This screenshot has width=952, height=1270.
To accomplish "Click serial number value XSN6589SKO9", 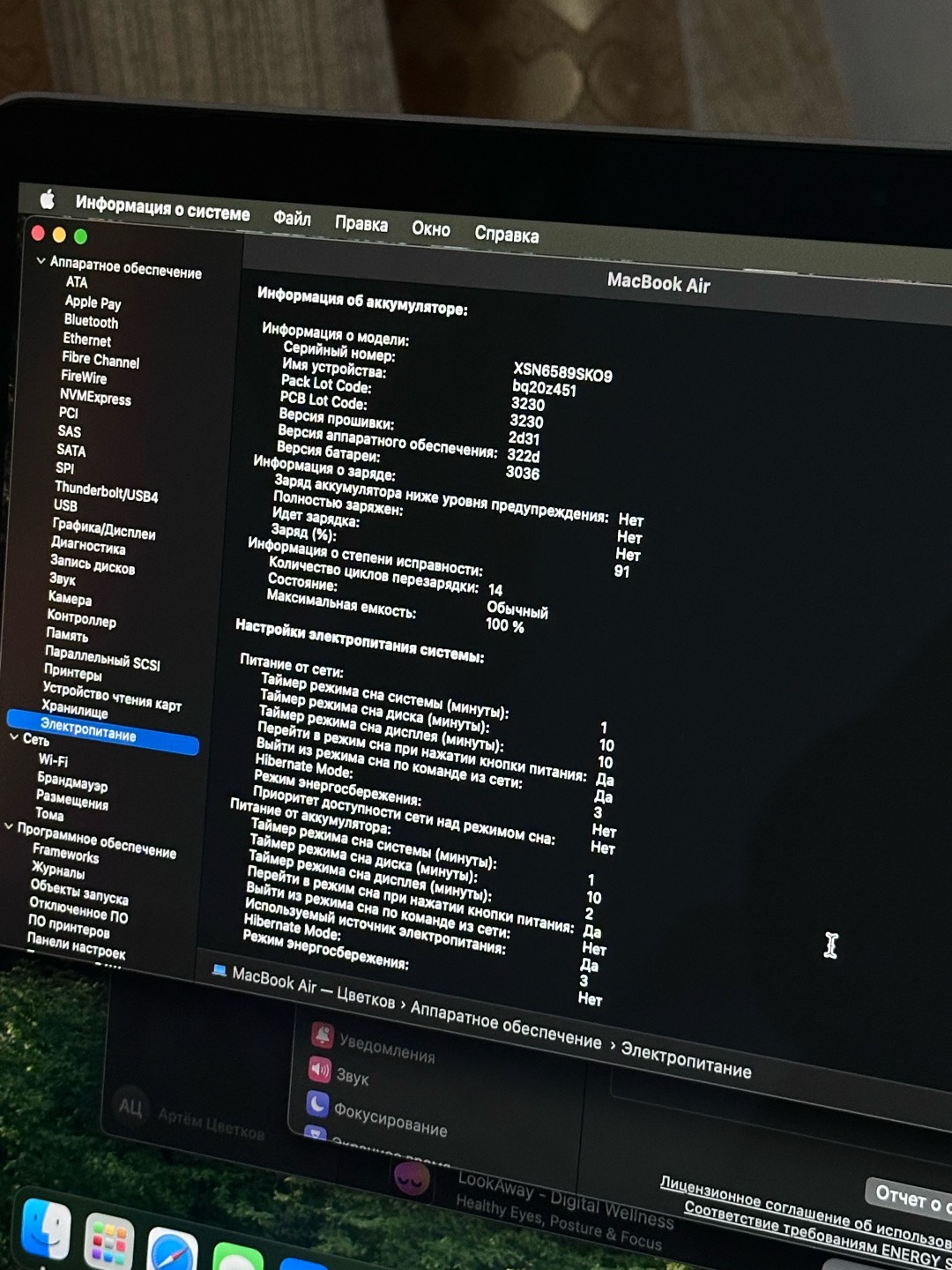I will [562, 372].
